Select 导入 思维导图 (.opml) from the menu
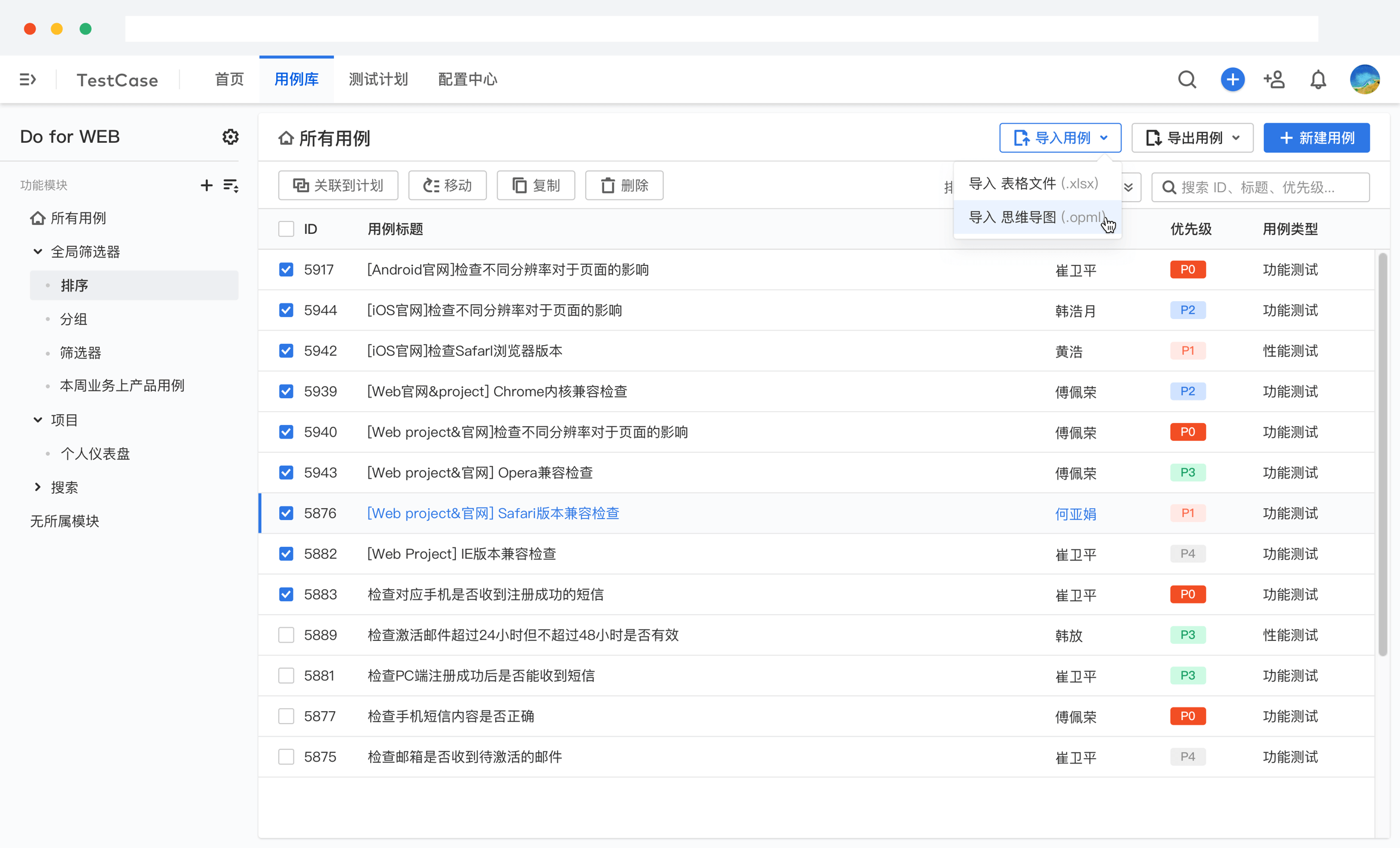Screen dimensions: 1400x848 (x=1036, y=217)
